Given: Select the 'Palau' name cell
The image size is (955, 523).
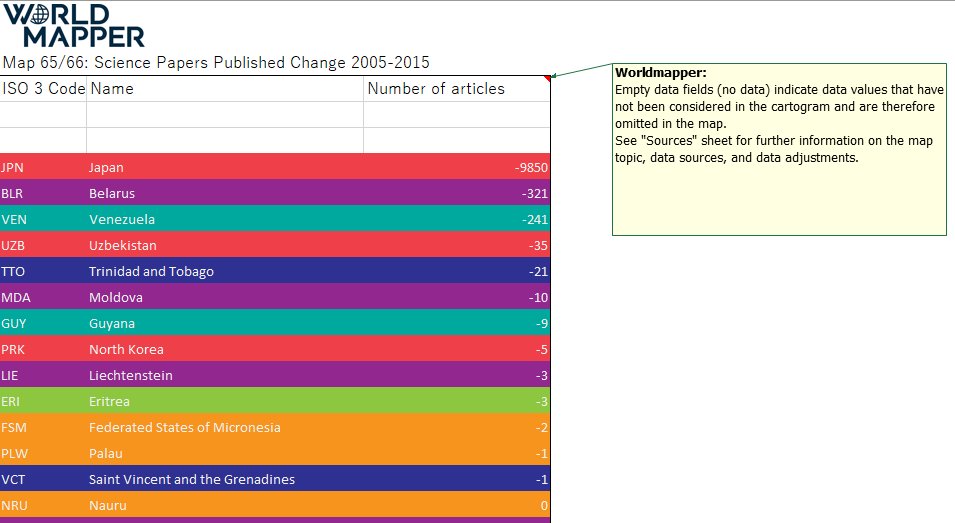Looking at the screenshot, I should [x=225, y=453].
